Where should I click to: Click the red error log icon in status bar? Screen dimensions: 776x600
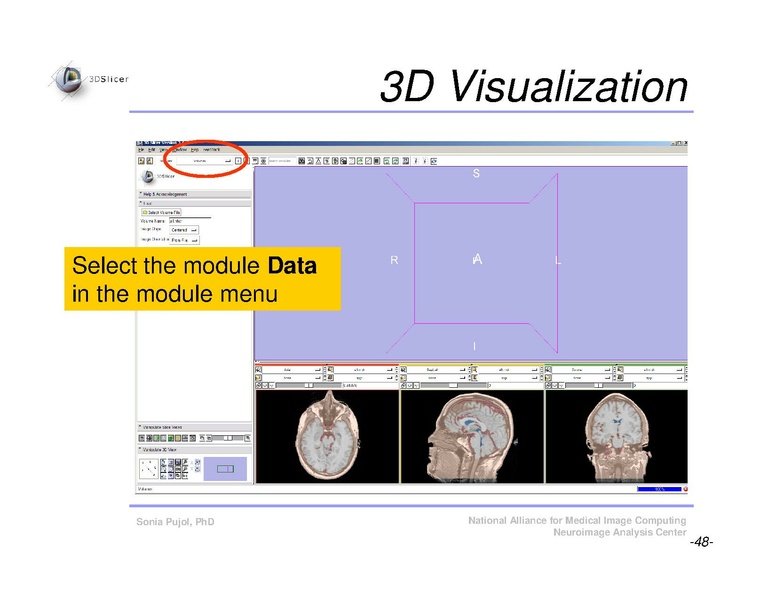pyautogui.click(x=685, y=489)
